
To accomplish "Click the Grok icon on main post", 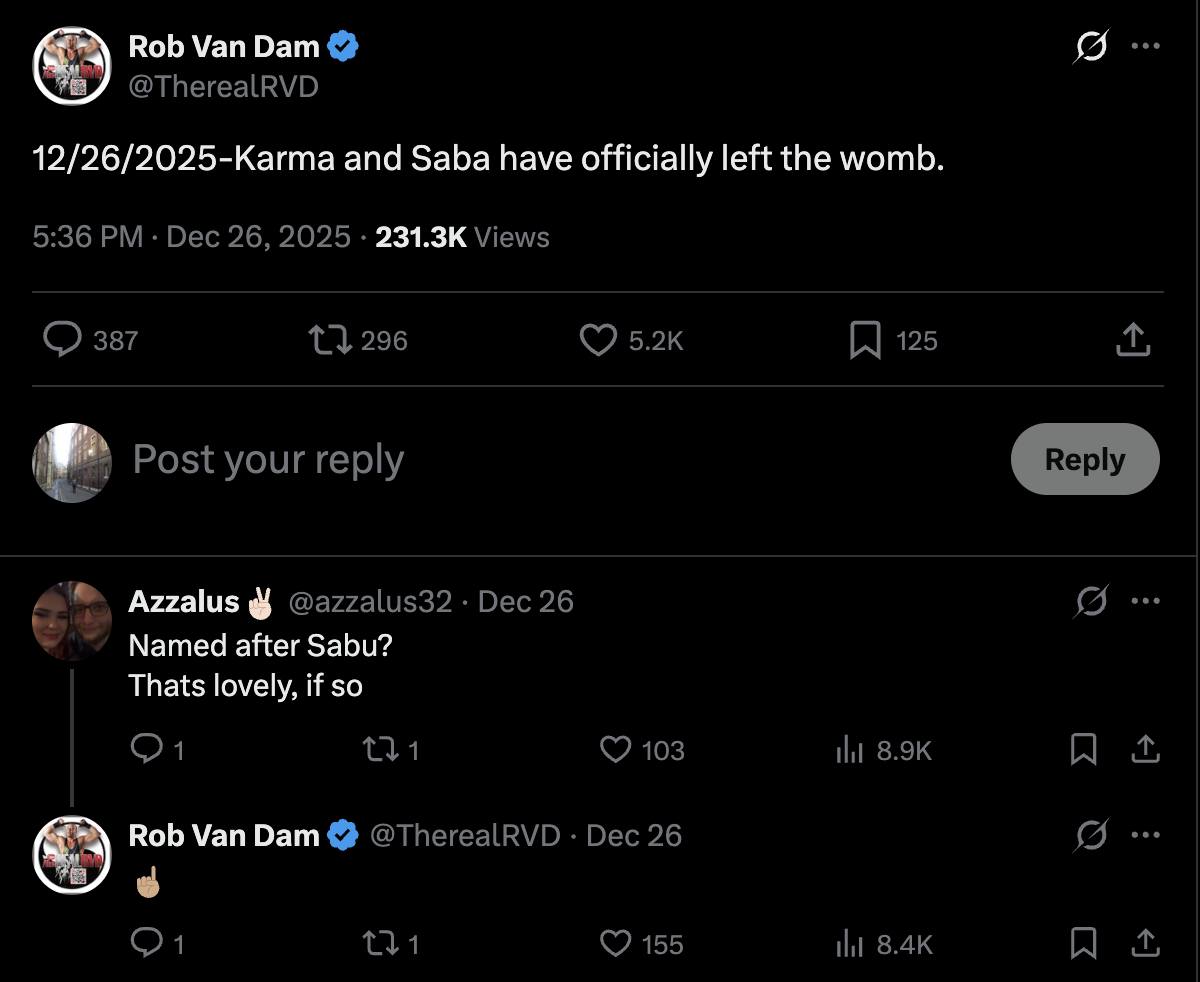I will (1091, 47).
